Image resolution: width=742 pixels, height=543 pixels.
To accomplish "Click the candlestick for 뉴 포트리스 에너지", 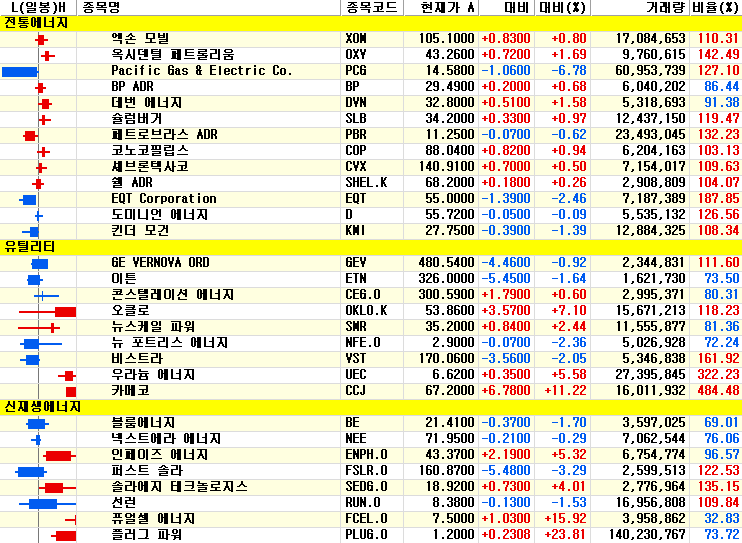I will (x=41, y=344).
